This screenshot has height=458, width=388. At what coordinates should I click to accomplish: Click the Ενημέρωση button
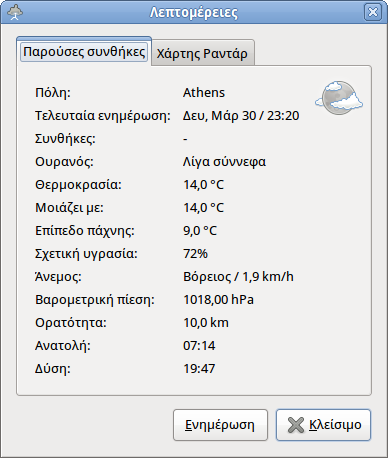point(220,425)
